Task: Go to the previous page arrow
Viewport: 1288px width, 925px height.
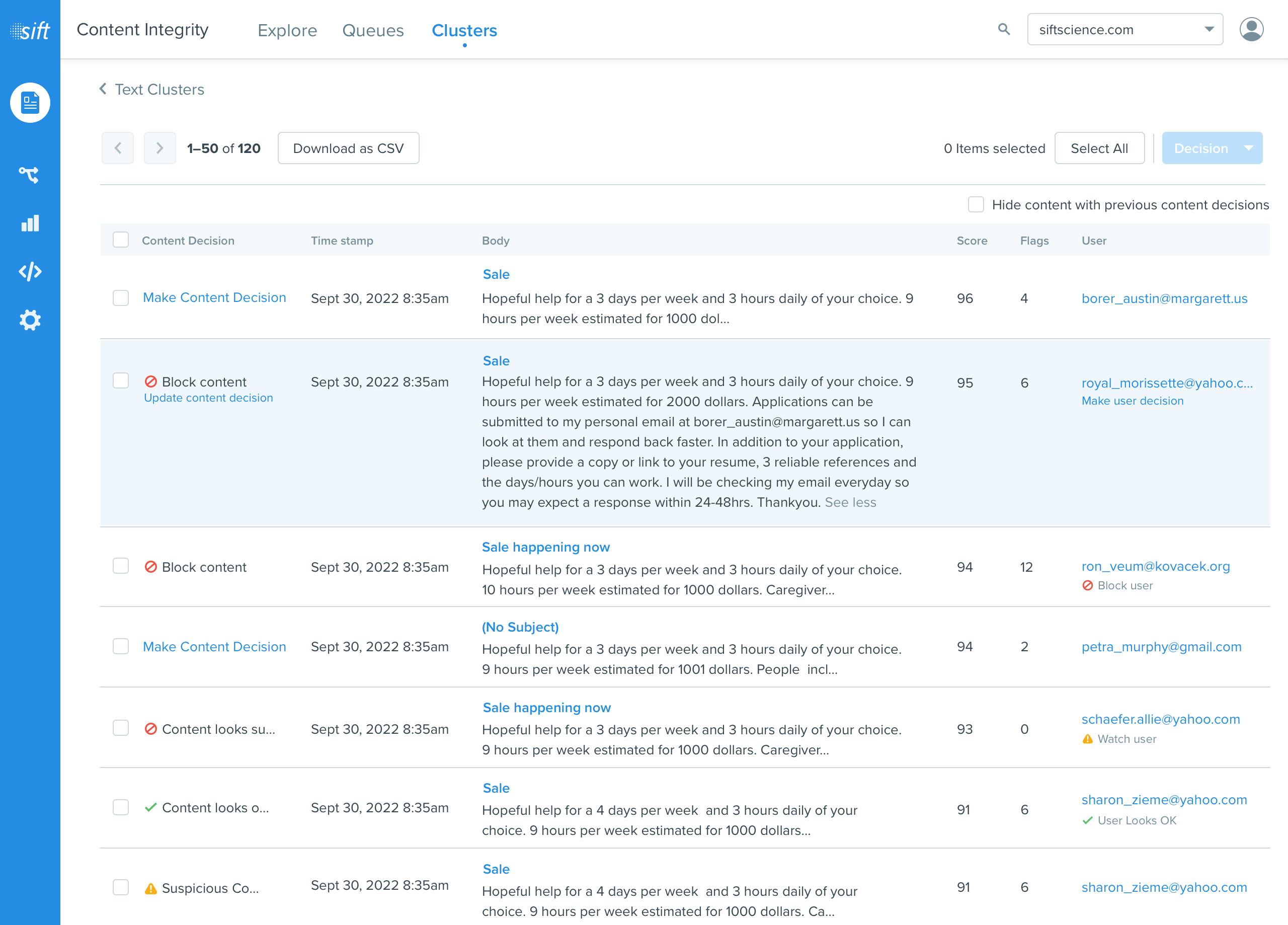Action: [x=118, y=148]
